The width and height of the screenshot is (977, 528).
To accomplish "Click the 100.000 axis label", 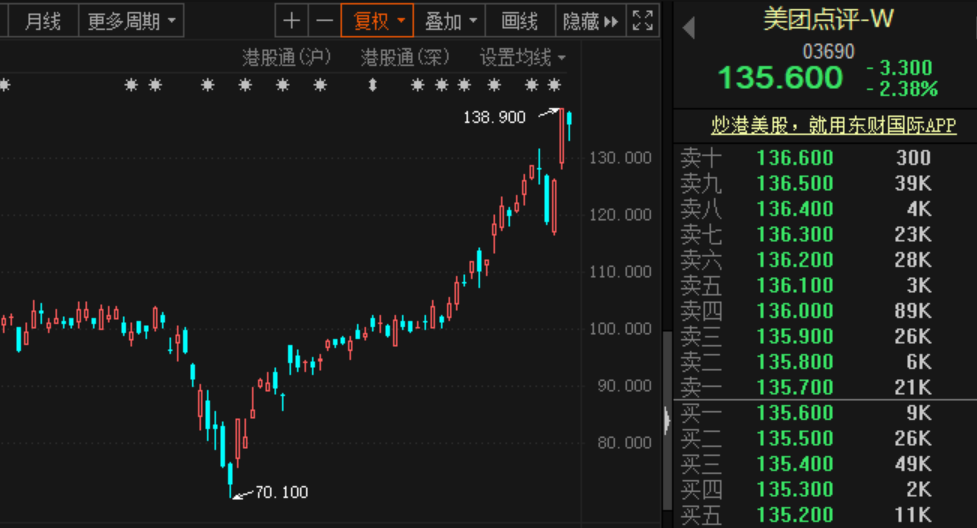I will coord(621,329).
